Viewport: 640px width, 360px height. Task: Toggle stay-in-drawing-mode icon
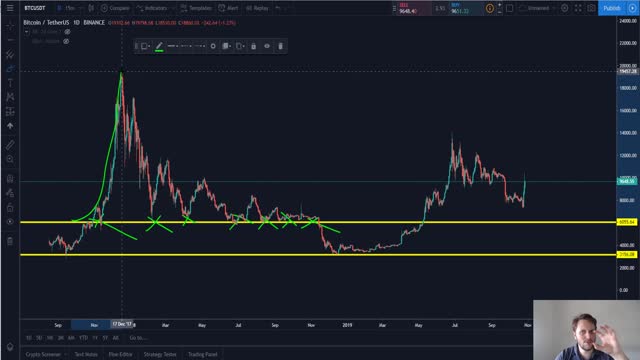[10, 193]
